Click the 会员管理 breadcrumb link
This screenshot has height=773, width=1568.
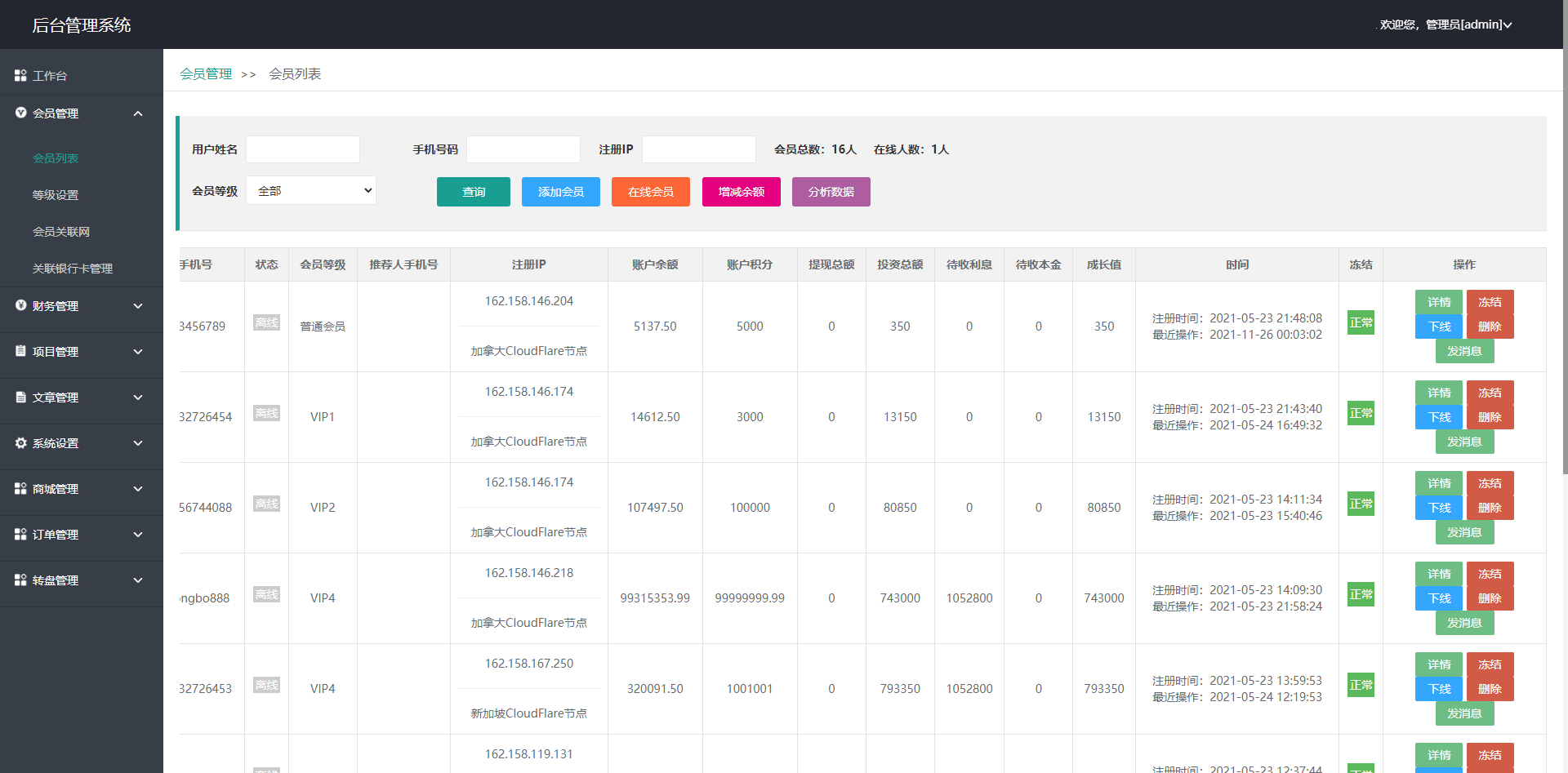(x=206, y=74)
